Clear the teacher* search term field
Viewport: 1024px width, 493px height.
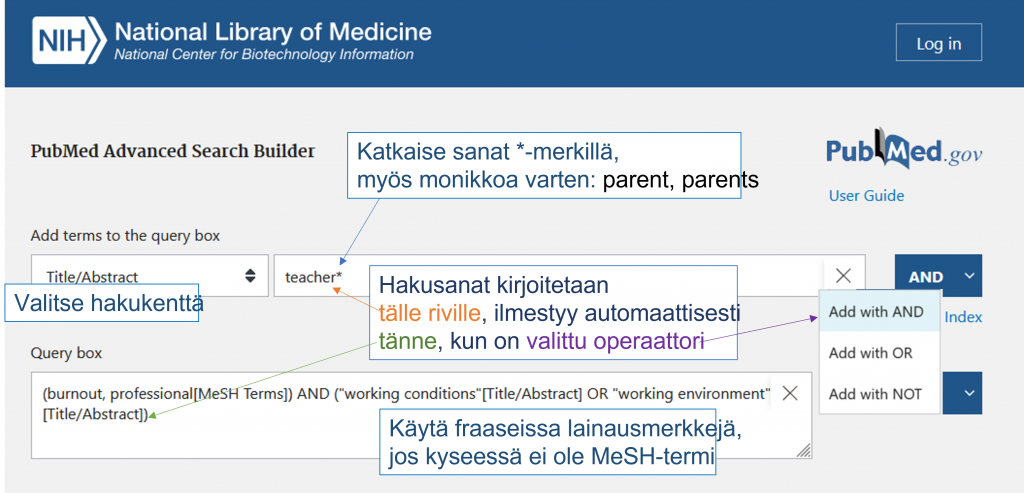pos(844,276)
